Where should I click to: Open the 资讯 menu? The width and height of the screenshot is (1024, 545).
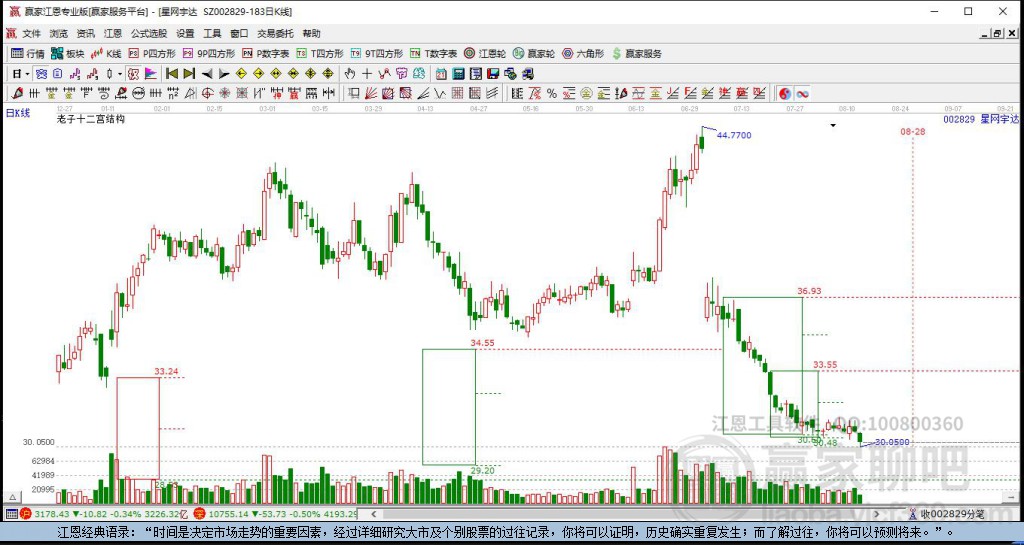pyautogui.click(x=86, y=33)
